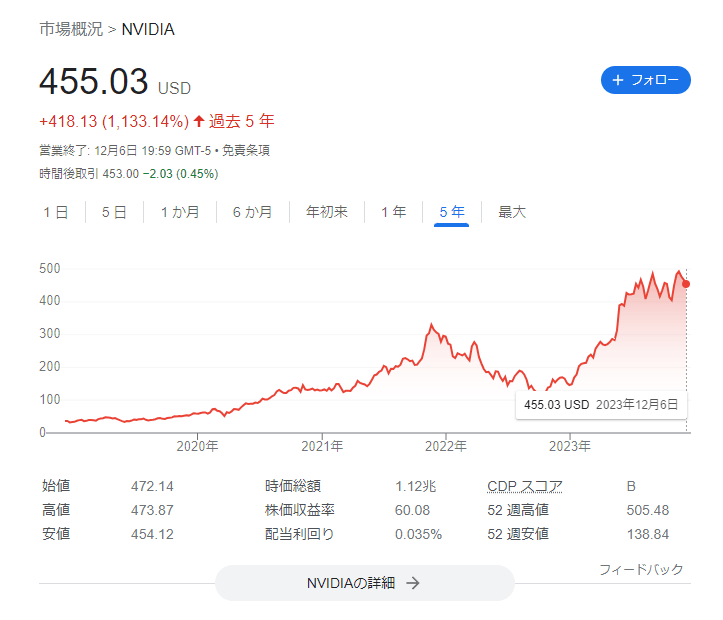Viewport: 723px width, 620px height.
Task: Click the red up arrow icon
Action: pyautogui.click(x=199, y=121)
